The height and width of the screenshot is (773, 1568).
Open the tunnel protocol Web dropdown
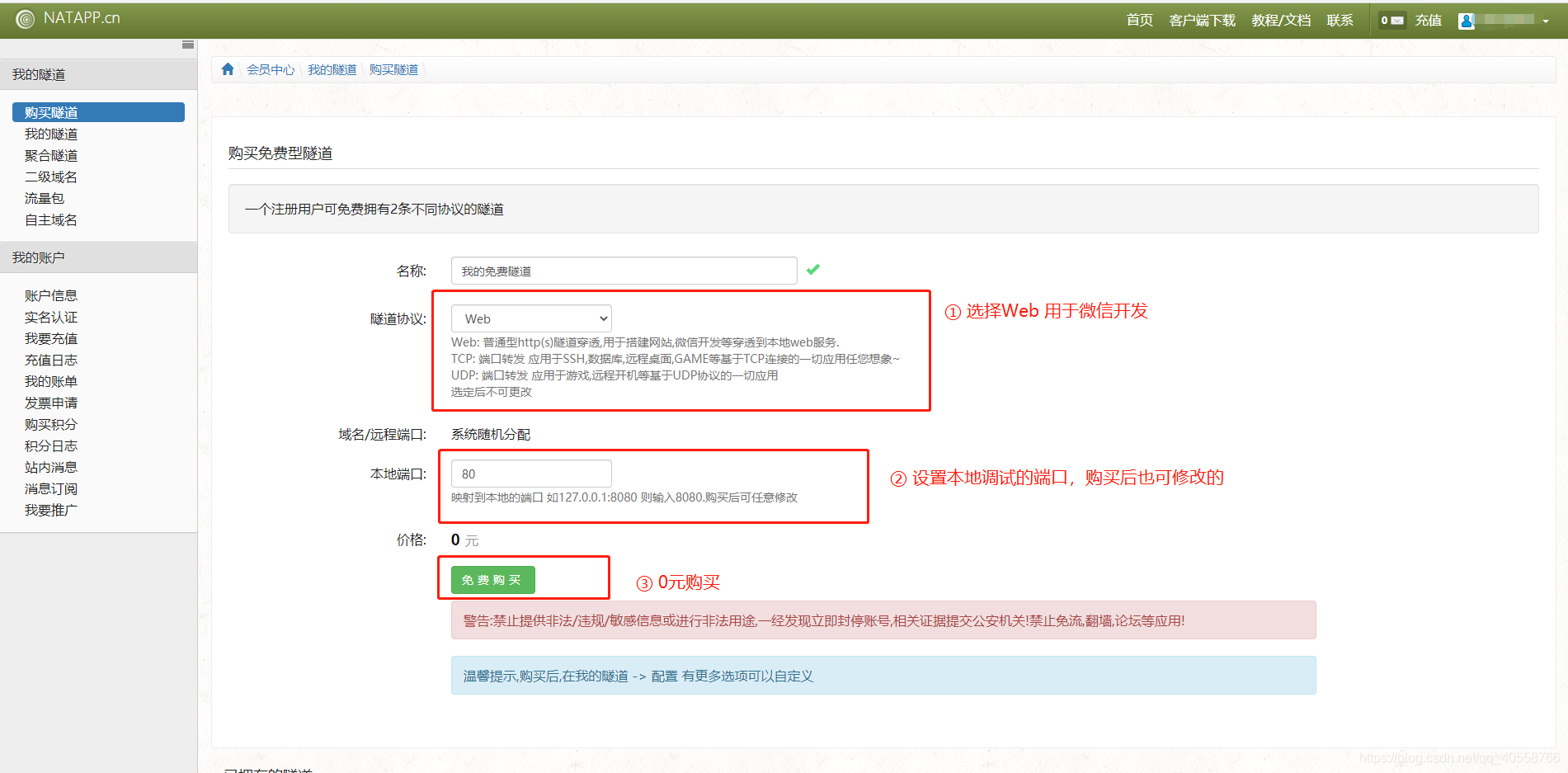[531, 318]
